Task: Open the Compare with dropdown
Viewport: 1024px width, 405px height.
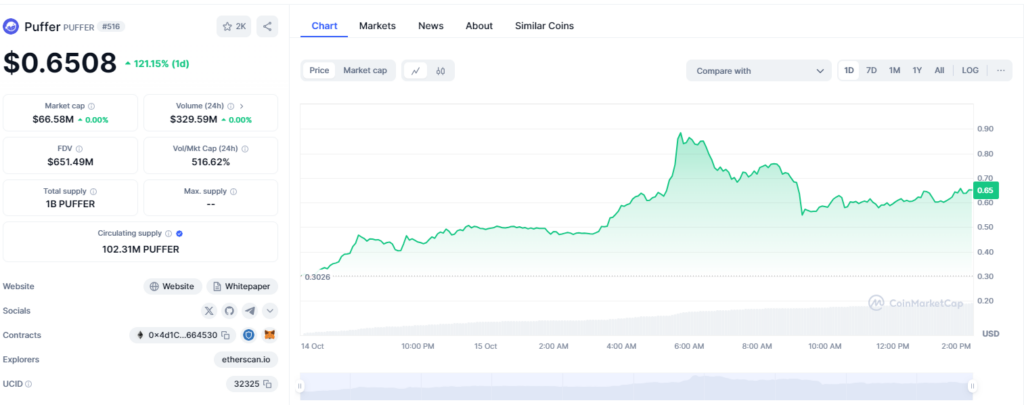Action: coord(759,71)
